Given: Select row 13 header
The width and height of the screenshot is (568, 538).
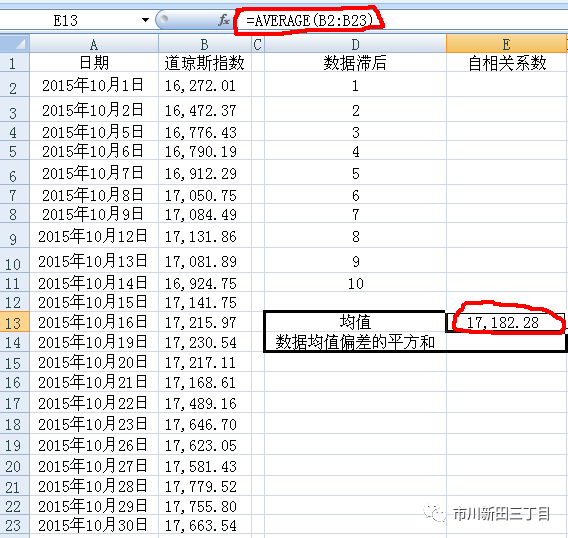Looking at the screenshot, I should point(14,322).
